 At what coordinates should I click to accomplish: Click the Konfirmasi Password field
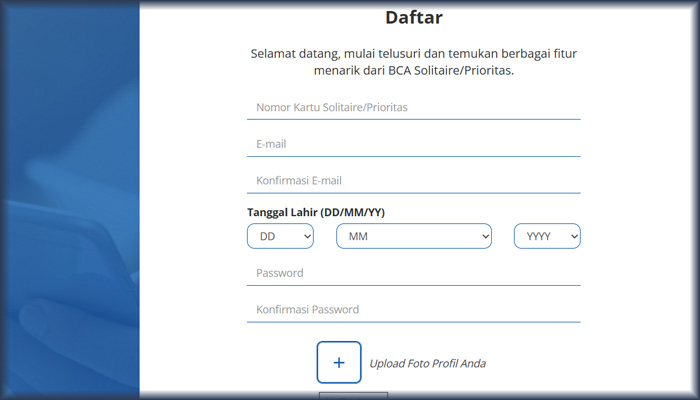[x=413, y=310]
